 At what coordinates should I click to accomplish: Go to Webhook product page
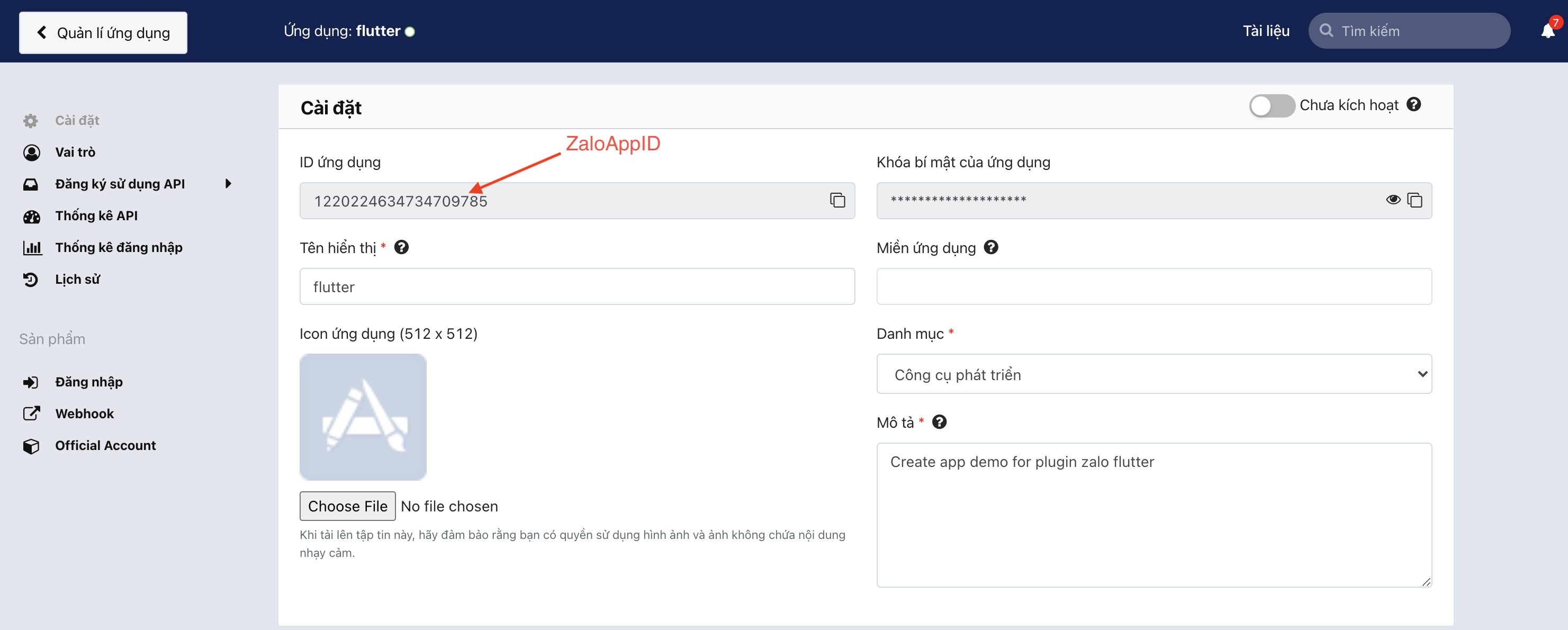[84, 413]
